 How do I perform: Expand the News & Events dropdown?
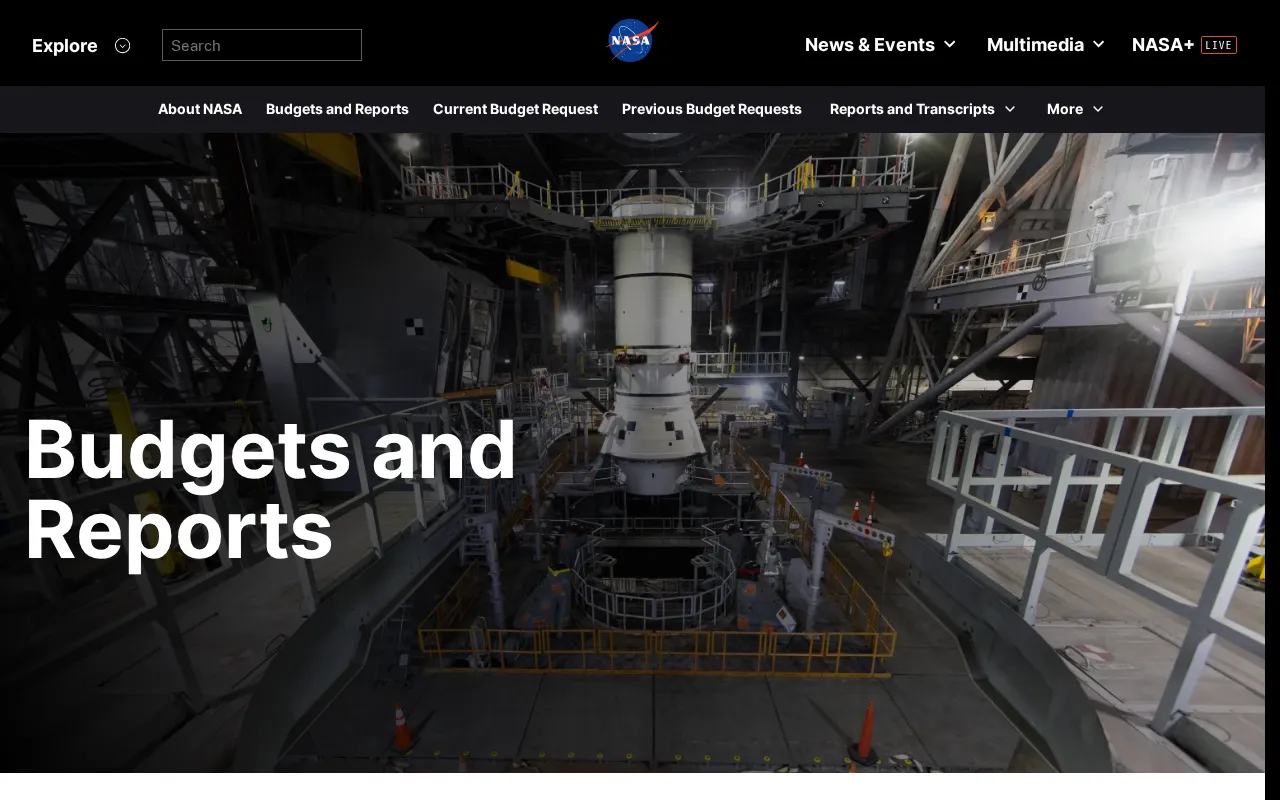pyautogui.click(x=880, y=45)
